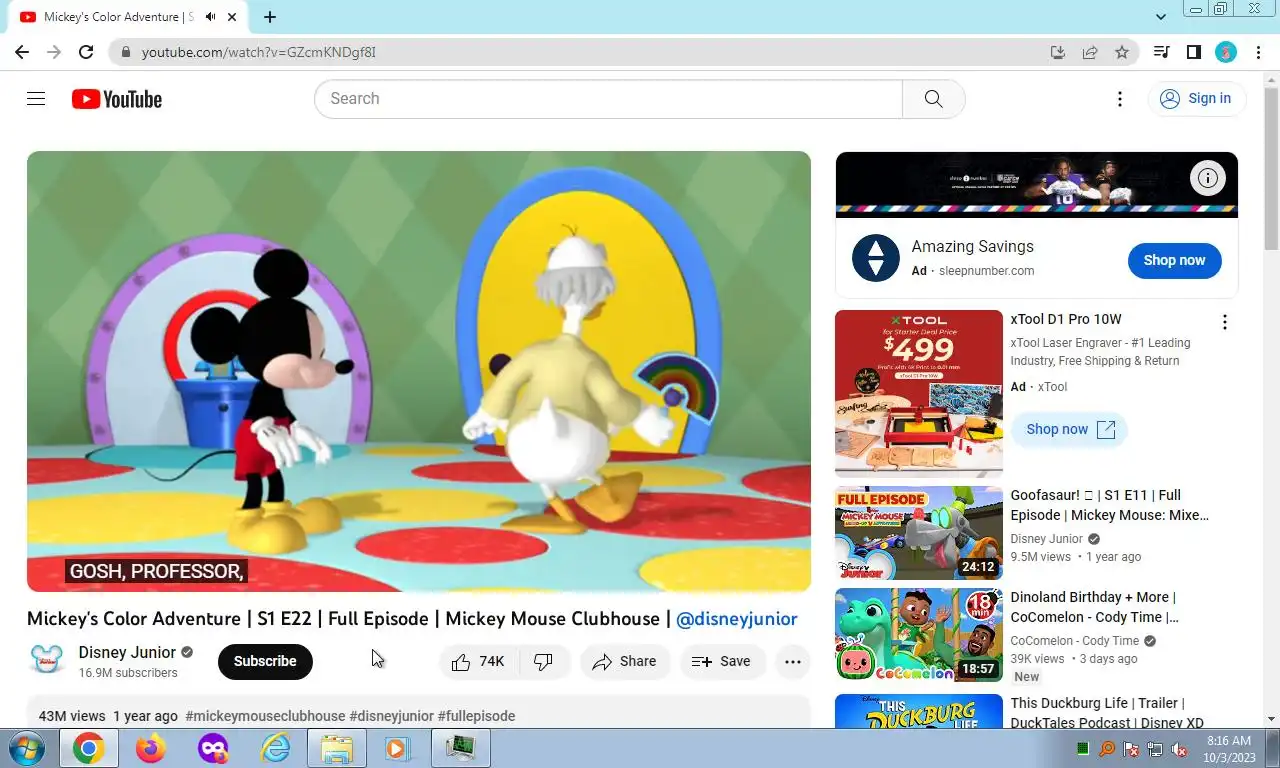Focus the YouTube search box
The width and height of the screenshot is (1280, 768).
[608, 99]
